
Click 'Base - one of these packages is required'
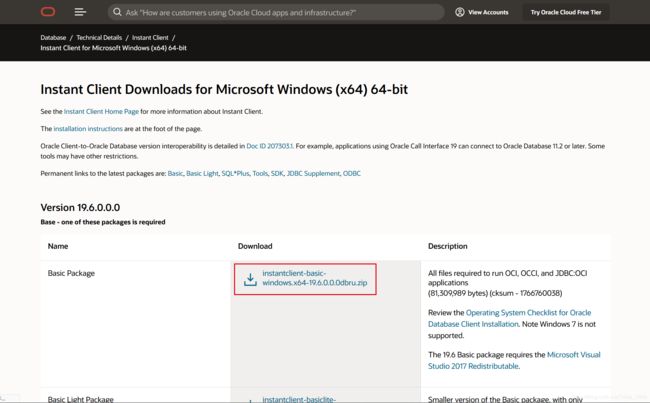[103, 222]
